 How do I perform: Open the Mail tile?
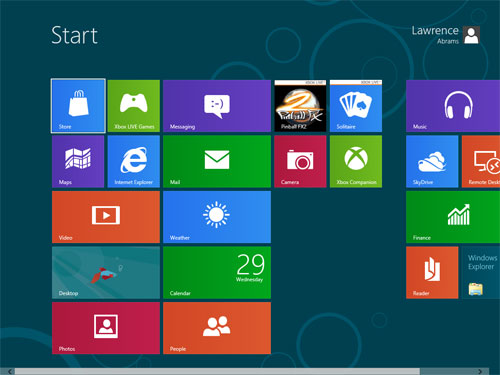point(217,161)
